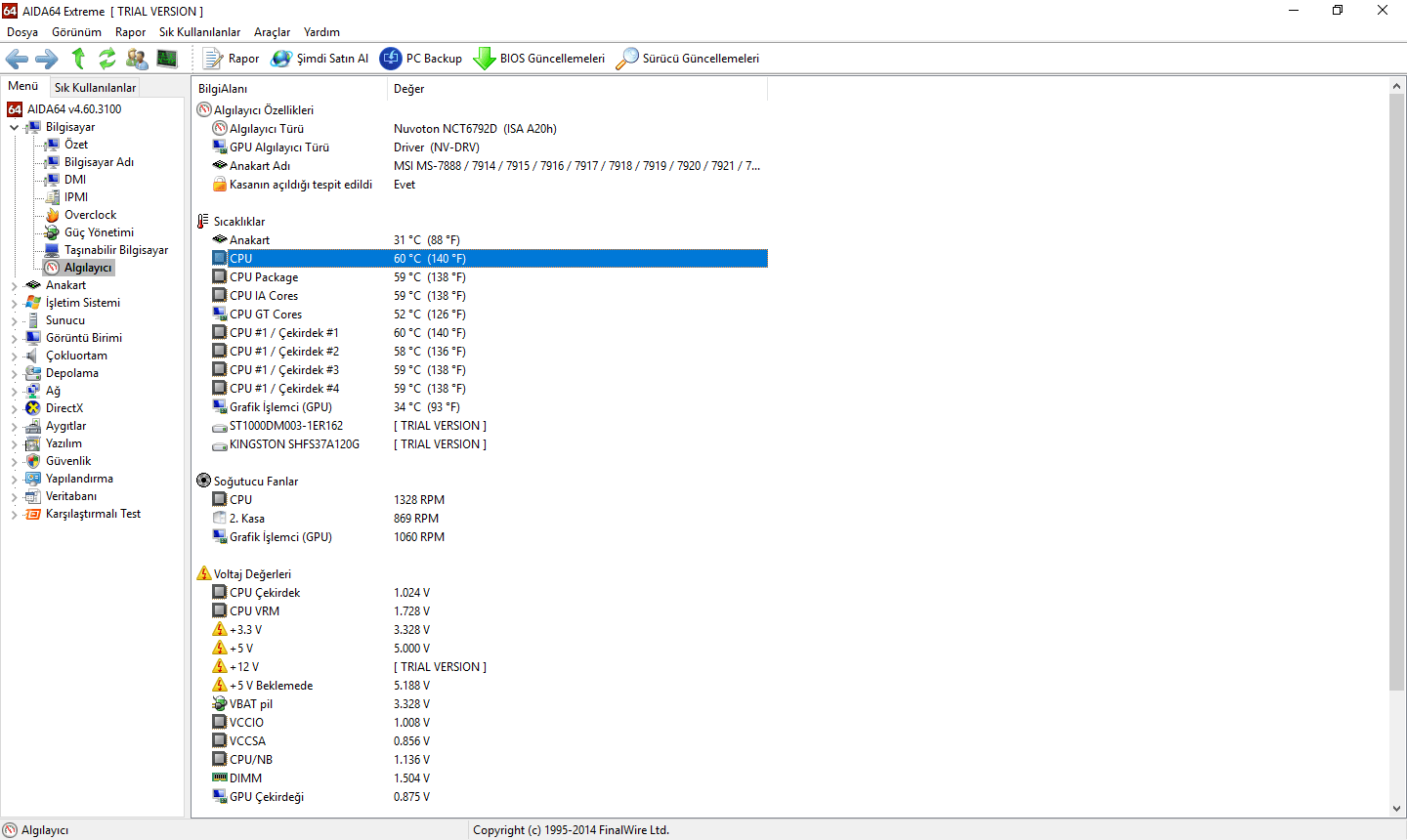Expand the Anakart tree node
Viewport: 1407px width, 840px height.
tap(14, 285)
